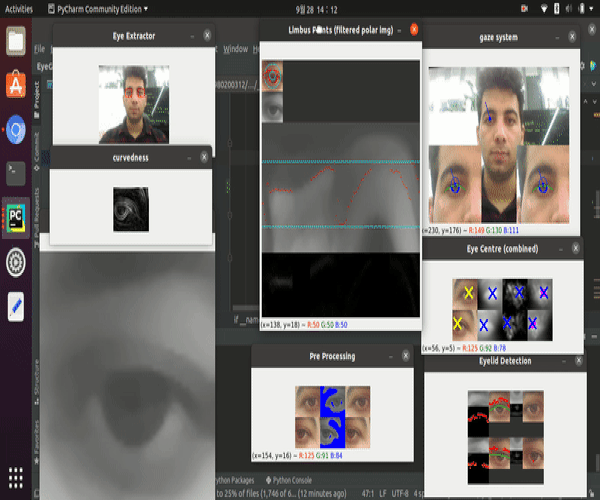Open the Structure side tab
600x500 pixels.
click(x=37, y=382)
